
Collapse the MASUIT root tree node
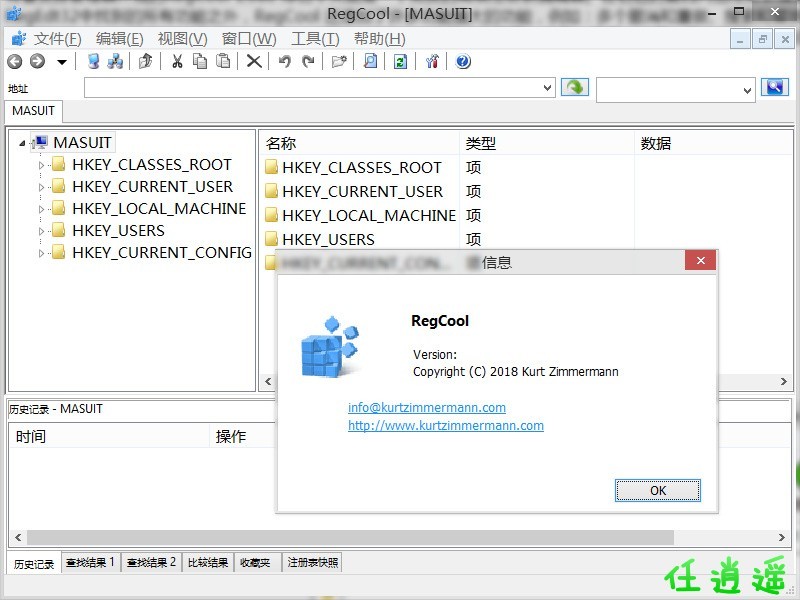[x=22, y=143]
